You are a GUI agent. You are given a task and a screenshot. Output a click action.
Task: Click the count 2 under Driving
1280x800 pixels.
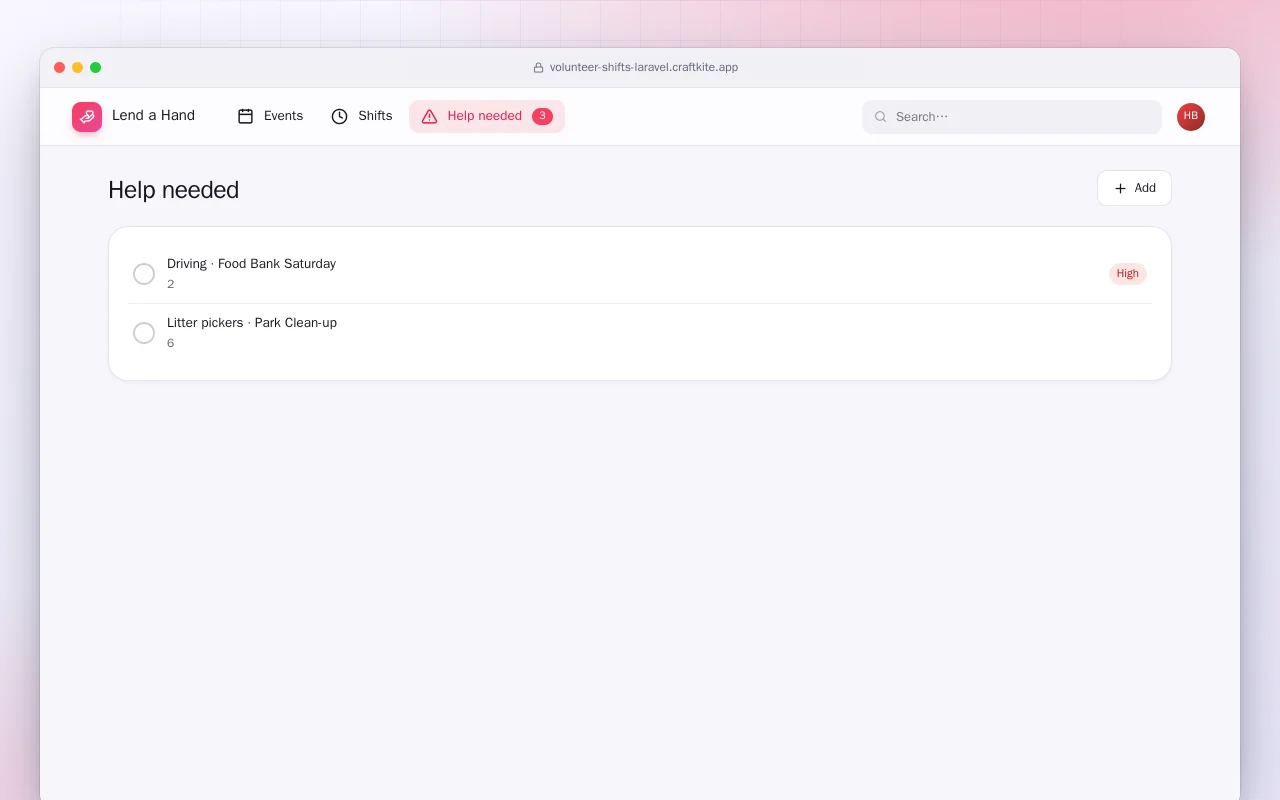tap(171, 284)
